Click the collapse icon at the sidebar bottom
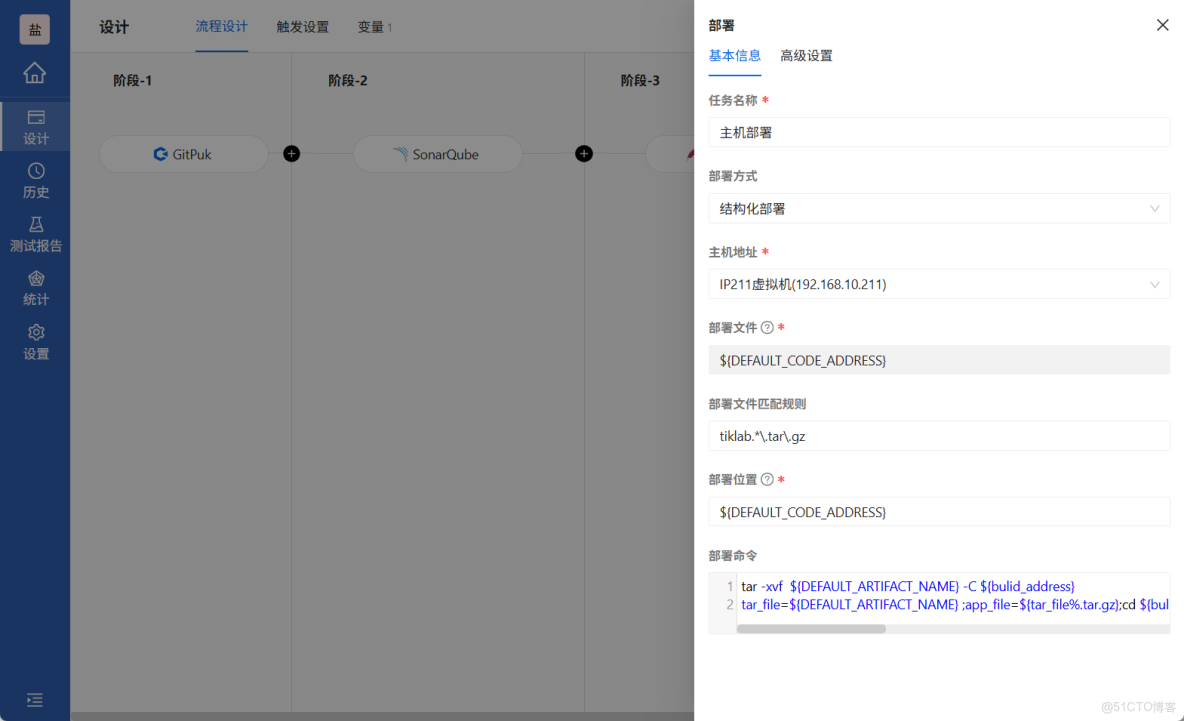The height and width of the screenshot is (721, 1184). (x=35, y=700)
